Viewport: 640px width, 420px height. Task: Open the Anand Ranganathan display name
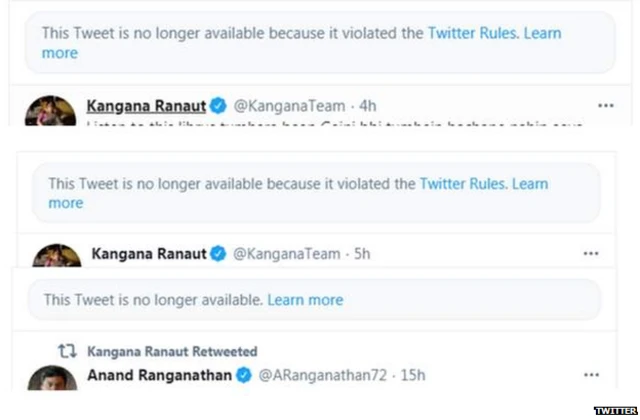(160, 375)
